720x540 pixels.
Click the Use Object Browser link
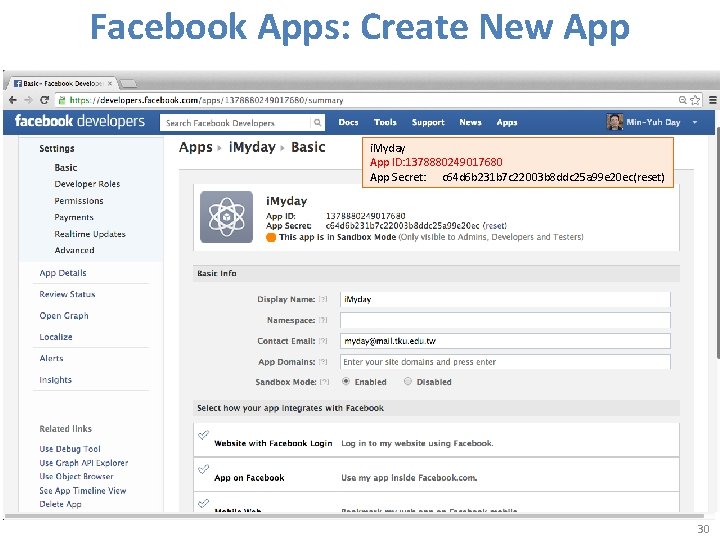pos(76,477)
